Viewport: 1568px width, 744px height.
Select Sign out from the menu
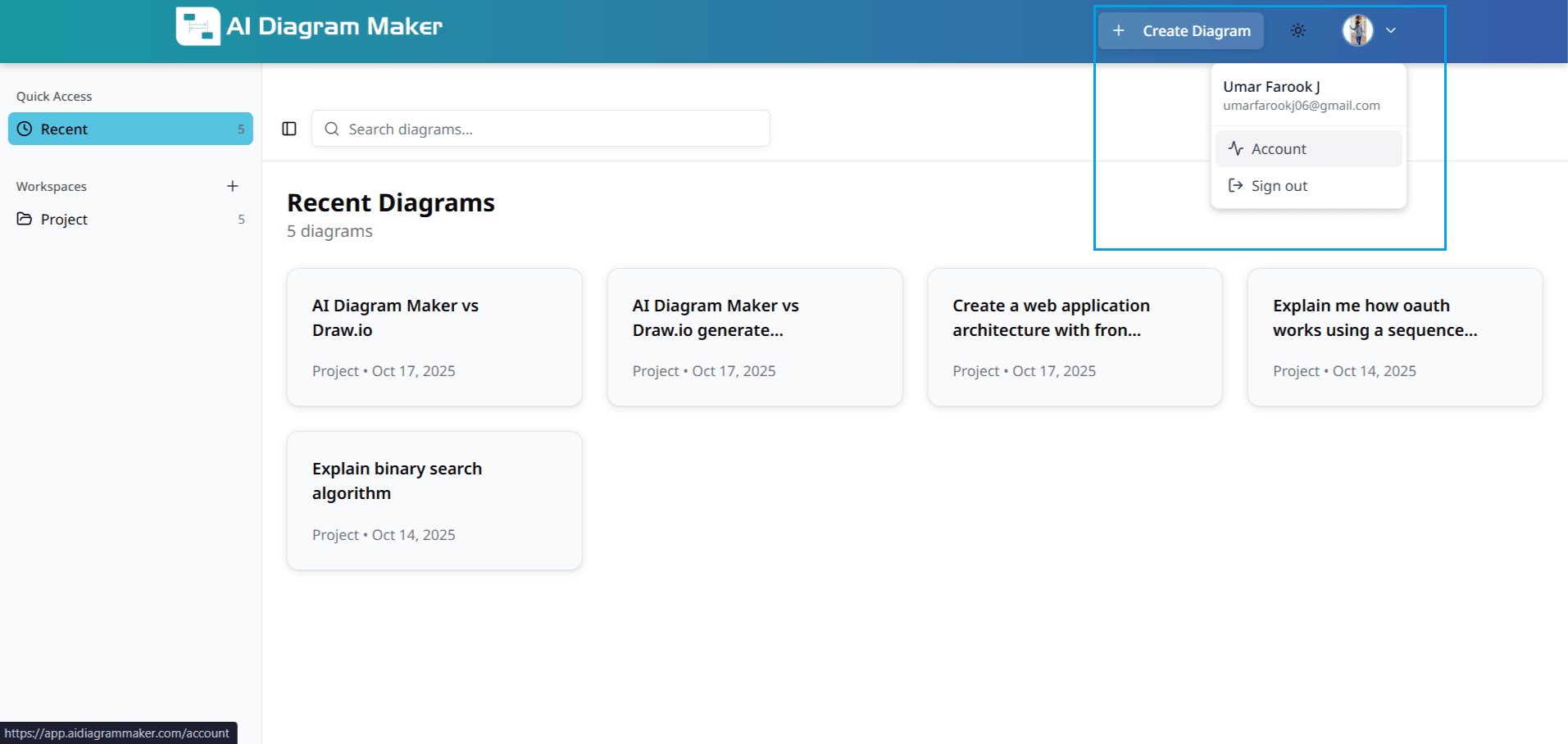point(1279,185)
